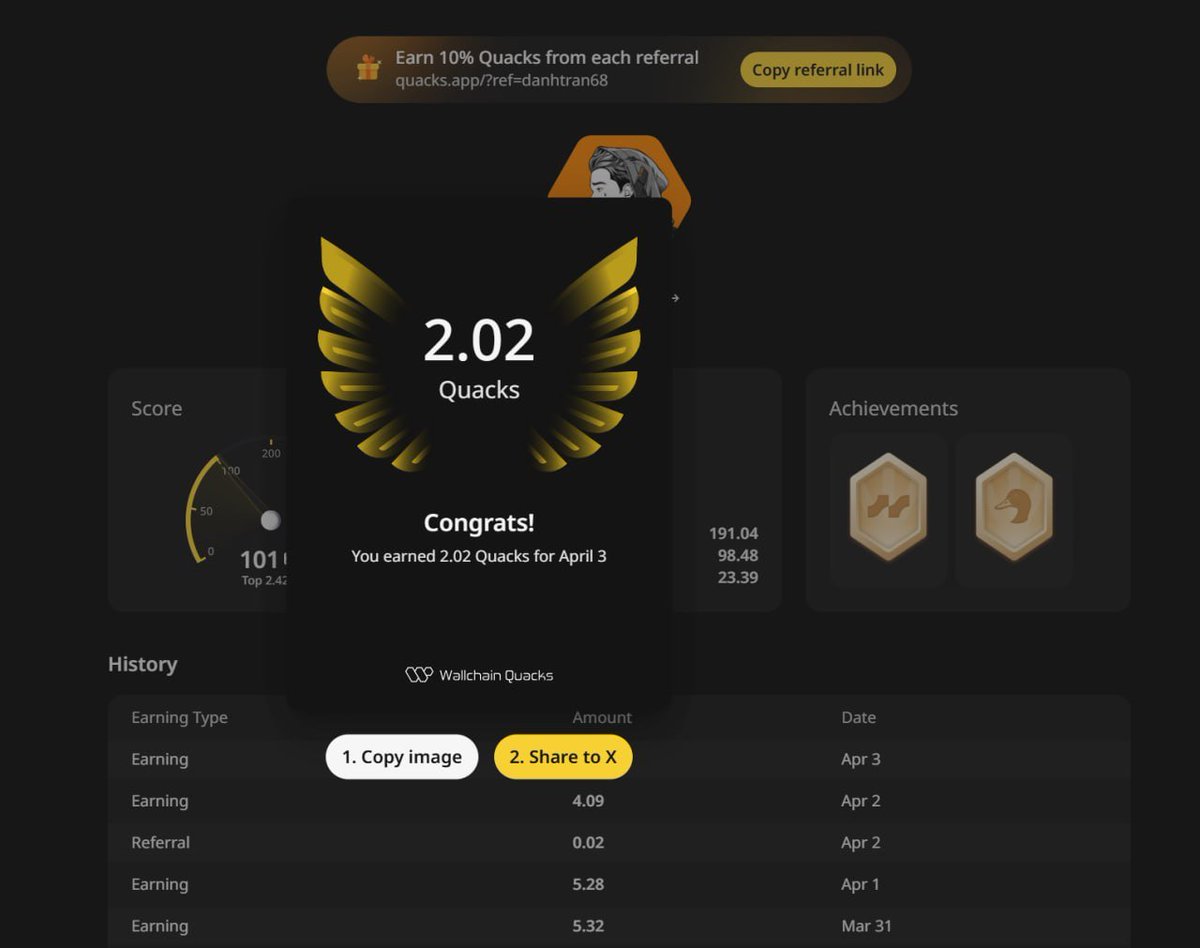Click the score gauge needle knob

coord(270,521)
